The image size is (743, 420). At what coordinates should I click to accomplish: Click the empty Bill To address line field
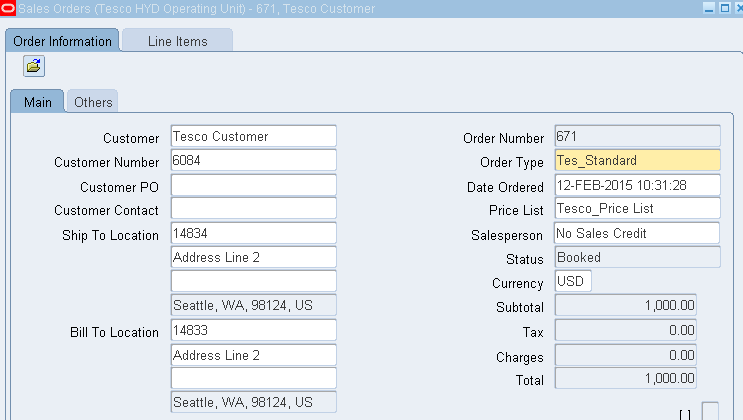tap(254, 378)
